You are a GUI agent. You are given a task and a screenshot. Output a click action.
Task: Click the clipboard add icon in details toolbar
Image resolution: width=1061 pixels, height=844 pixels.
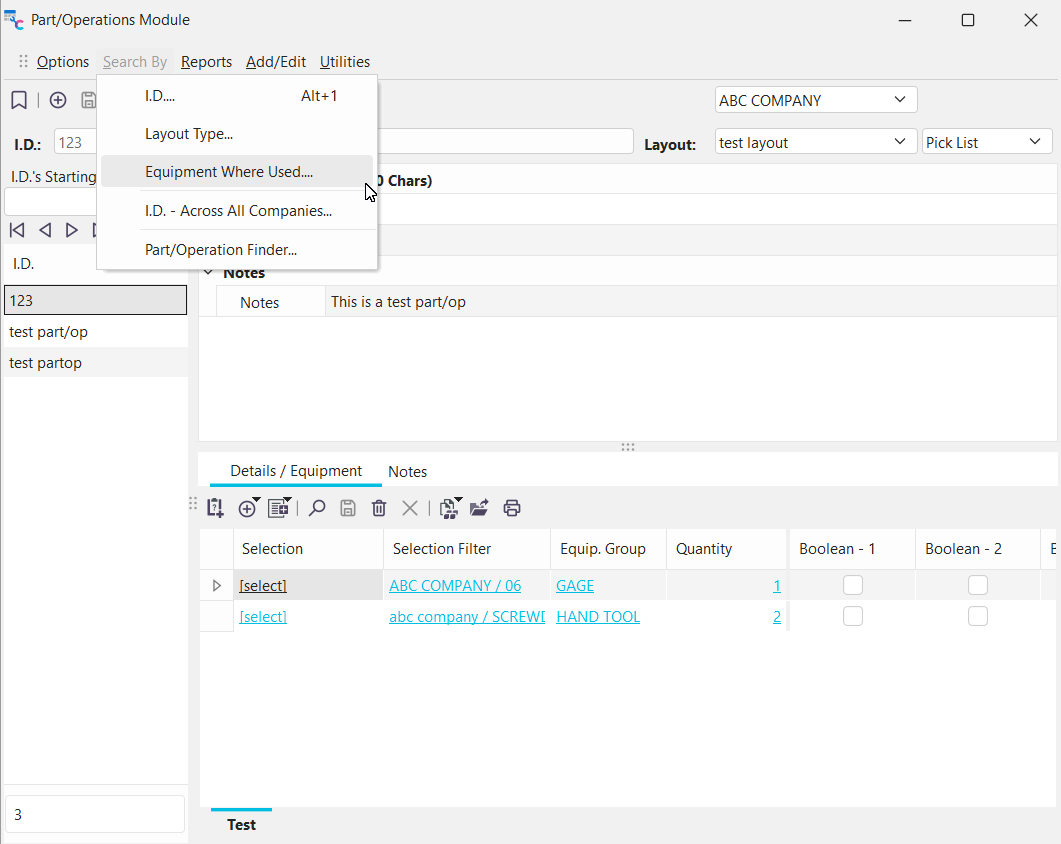click(x=215, y=508)
